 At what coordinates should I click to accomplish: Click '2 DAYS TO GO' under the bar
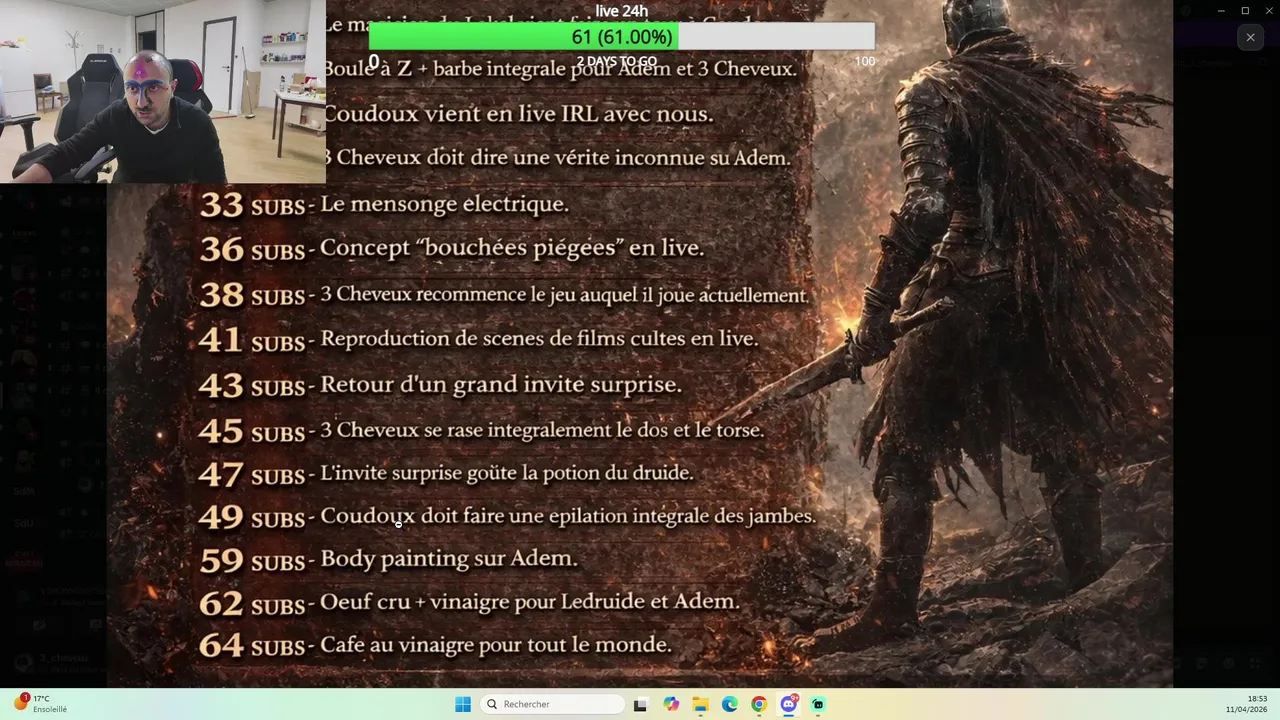coord(617,61)
